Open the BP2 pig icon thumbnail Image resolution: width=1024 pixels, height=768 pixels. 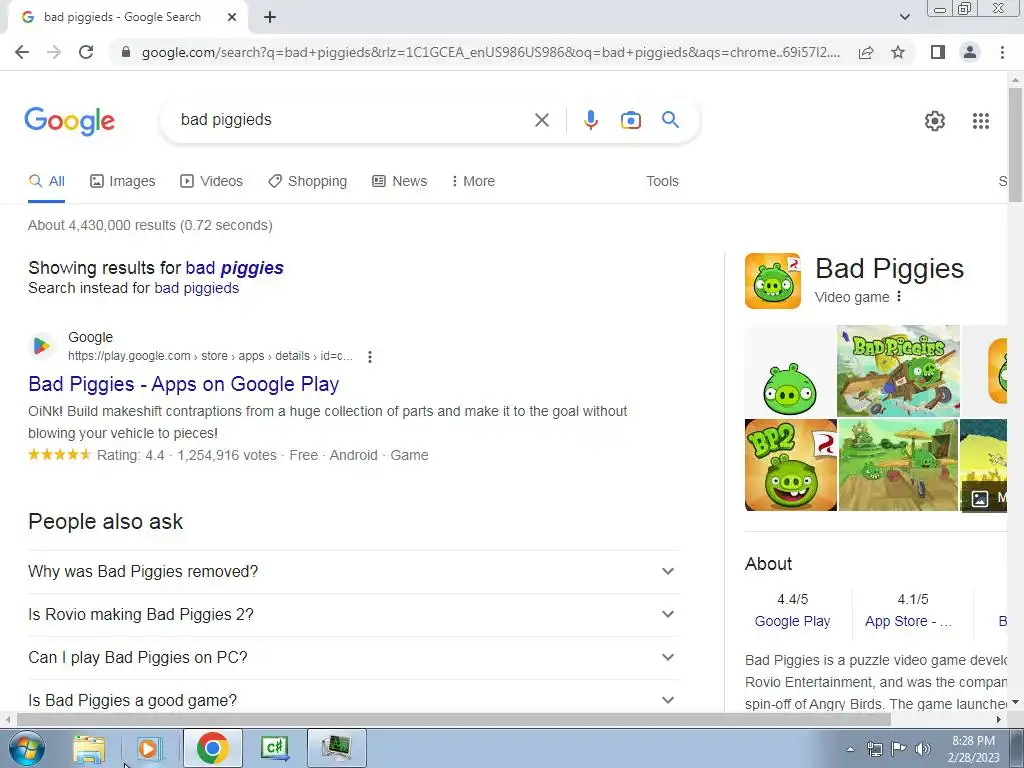pos(790,465)
